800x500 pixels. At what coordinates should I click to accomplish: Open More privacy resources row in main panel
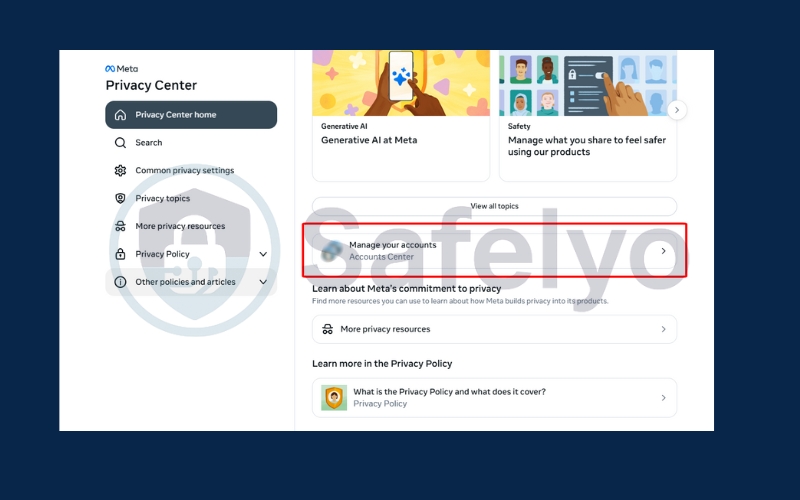[x=494, y=329]
